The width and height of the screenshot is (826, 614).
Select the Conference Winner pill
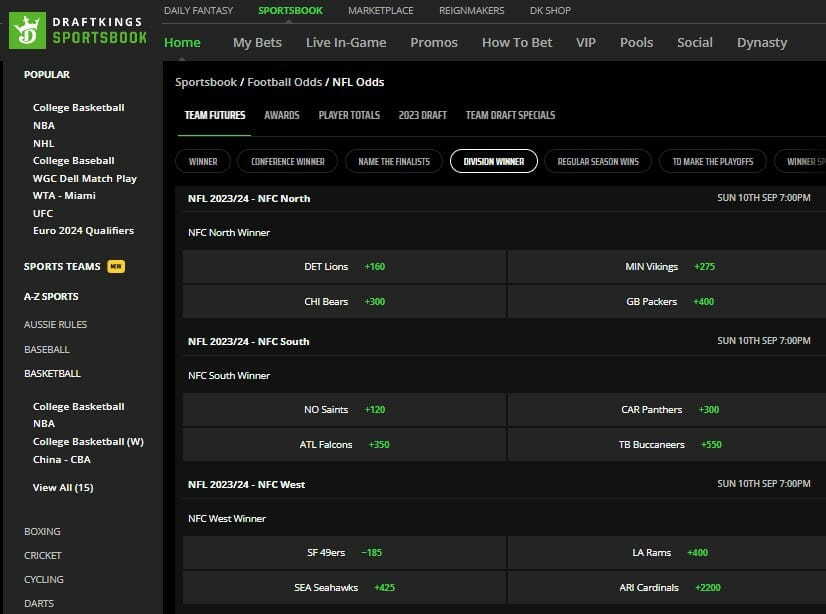click(x=288, y=162)
